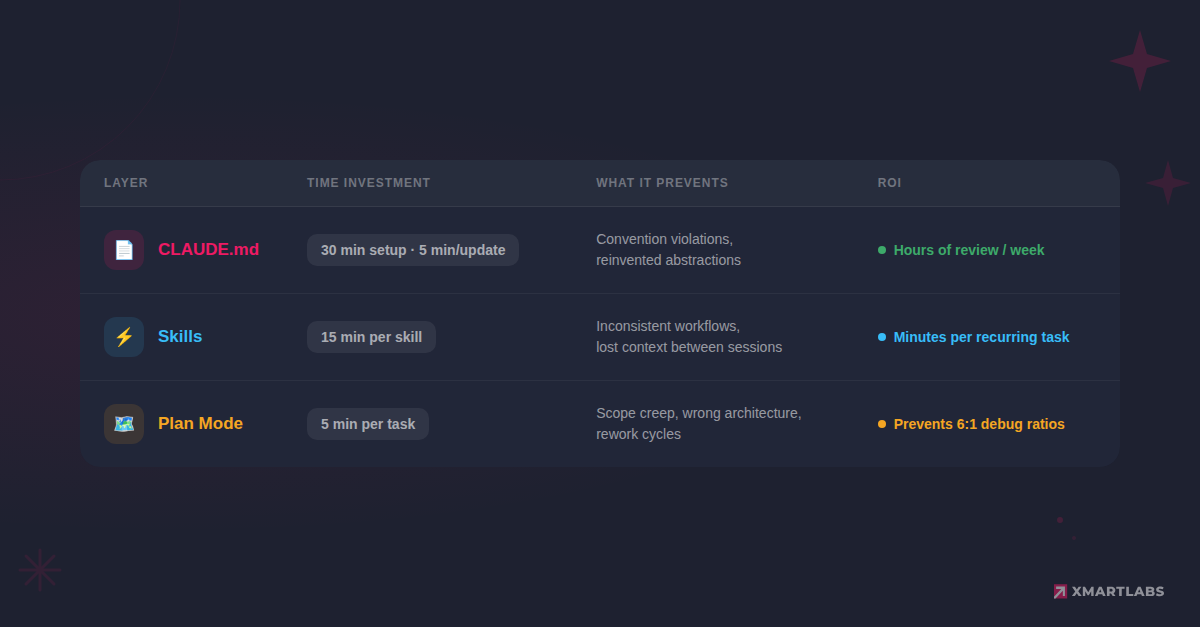1200x627 pixels.
Task: Click 'Prevents 6:1 debug ratios' ROI text
Action: 979,424
